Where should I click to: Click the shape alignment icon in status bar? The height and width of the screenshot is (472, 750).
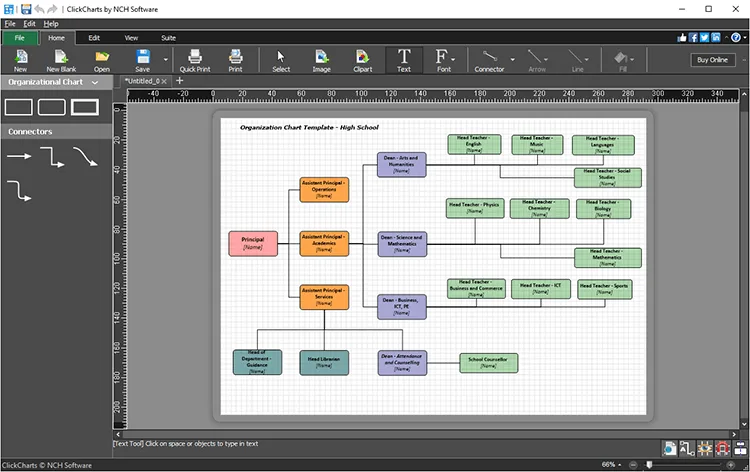740,449
